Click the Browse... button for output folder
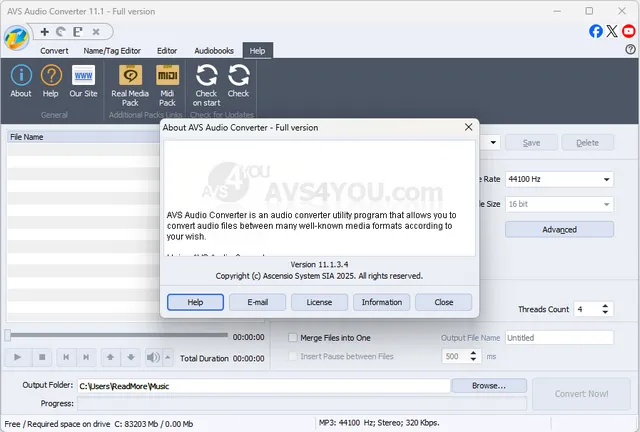 [489, 385]
